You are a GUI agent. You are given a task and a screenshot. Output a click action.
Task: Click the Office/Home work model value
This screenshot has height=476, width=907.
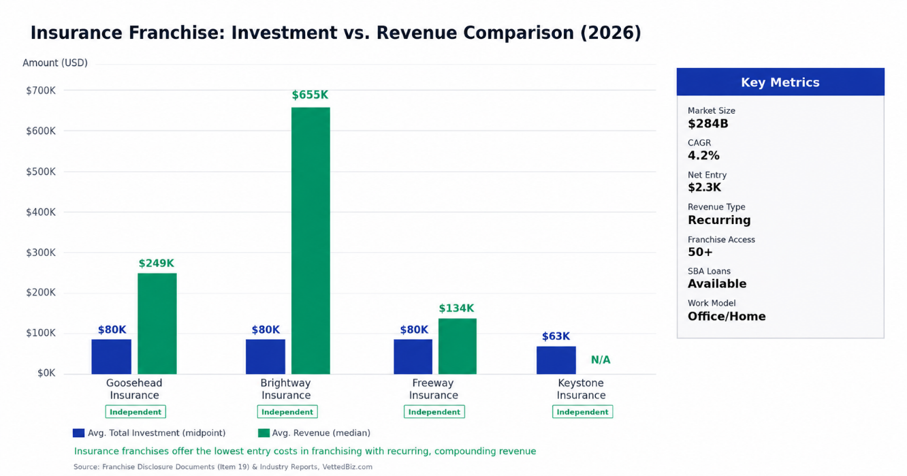[x=727, y=316]
